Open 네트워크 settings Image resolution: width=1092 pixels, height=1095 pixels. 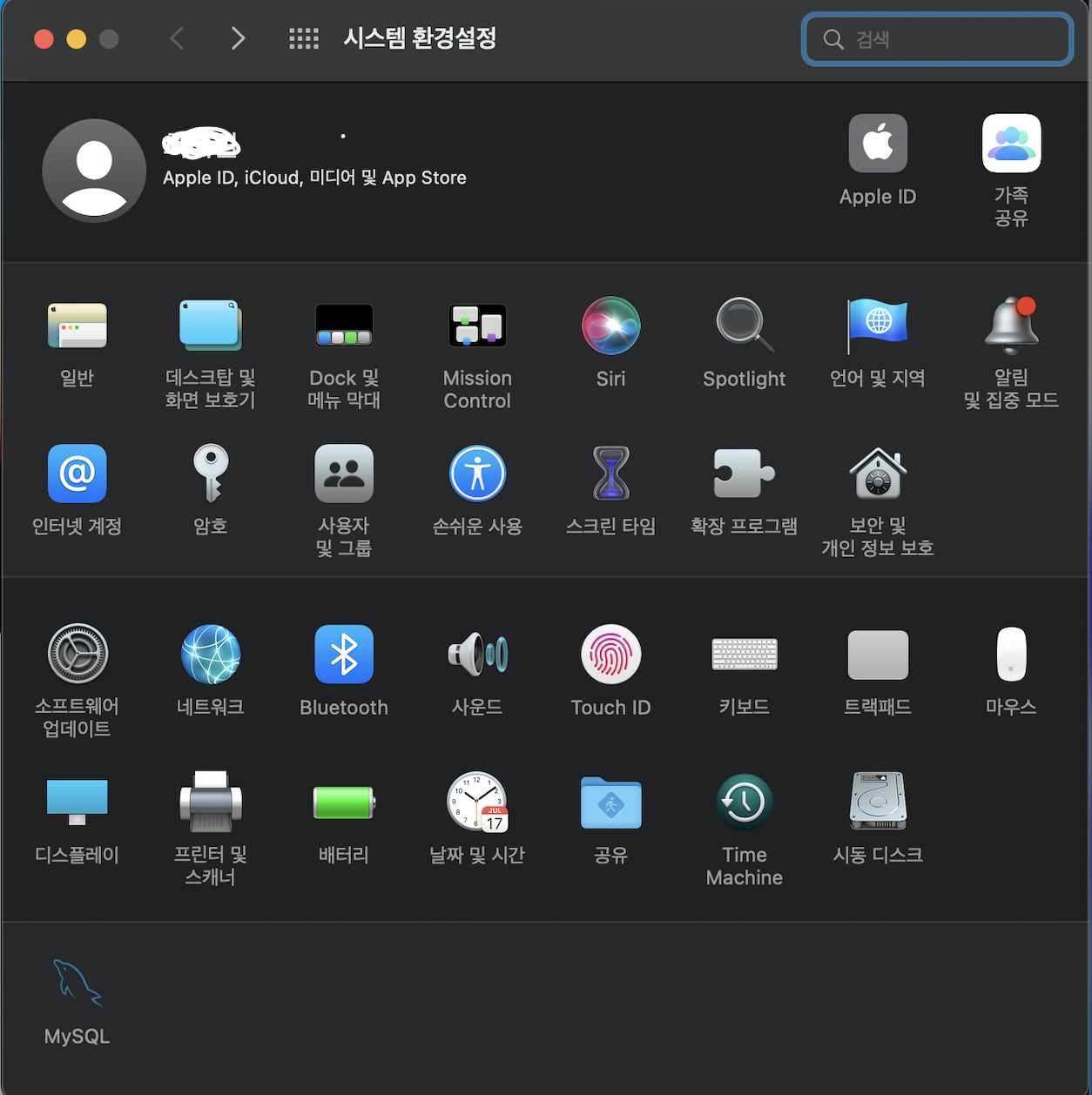(x=211, y=654)
